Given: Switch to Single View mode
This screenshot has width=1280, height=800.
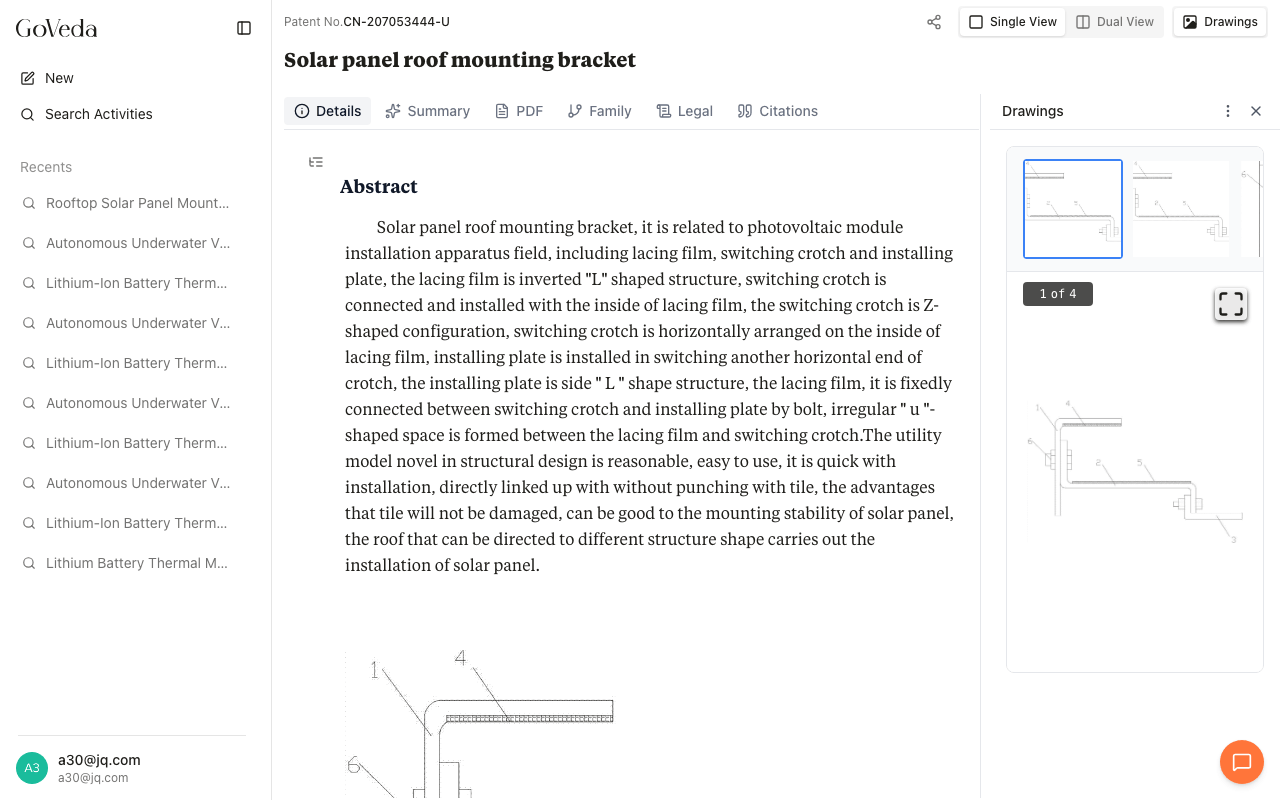Looking at the screenshot, I should 1012,22.
